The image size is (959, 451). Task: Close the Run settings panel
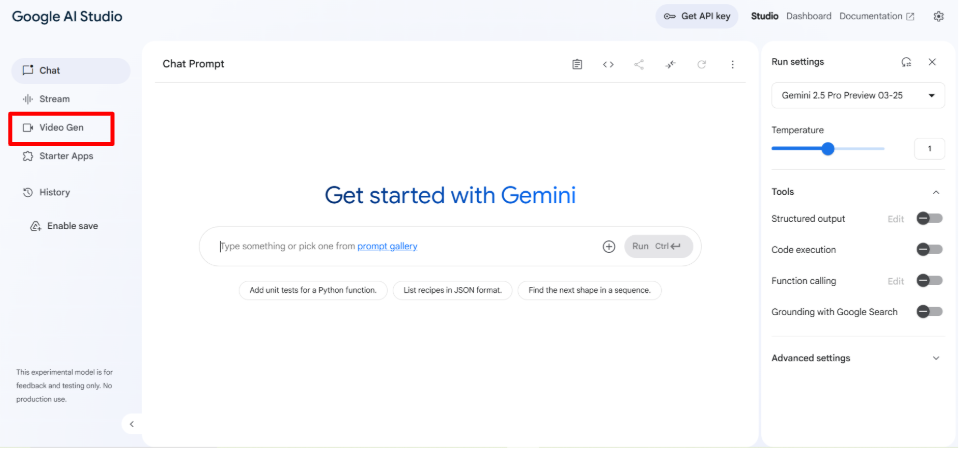[932, 62]
